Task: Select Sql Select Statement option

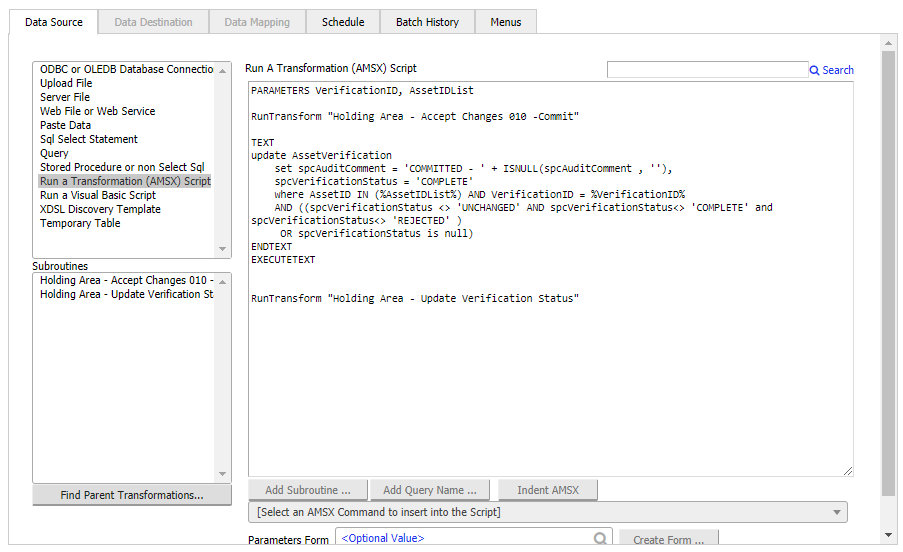Action: pos(89,139)
